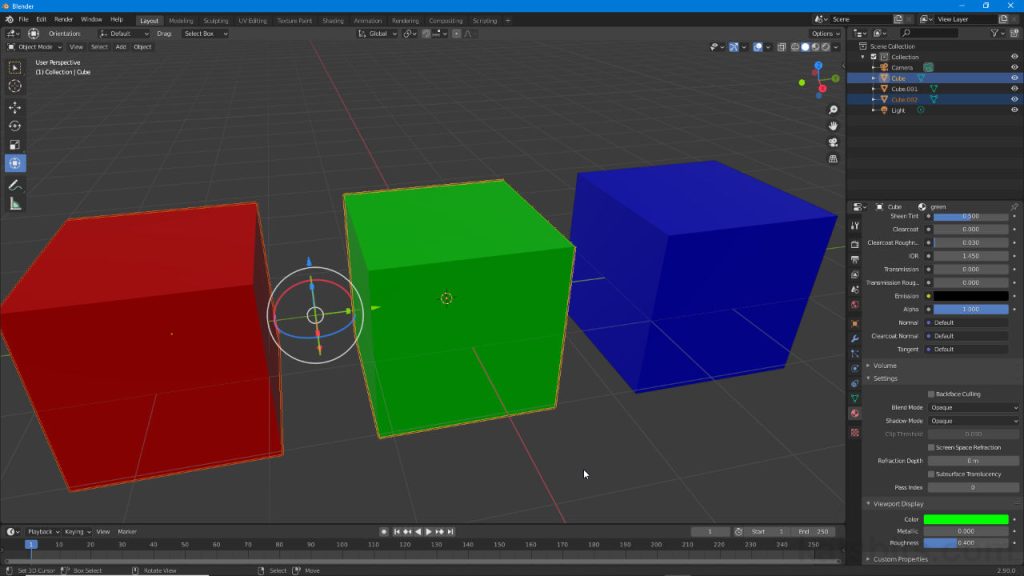1024x576 pixels.
Task: Toggle visibility of the Light object
Action: [x=1014, y=110]
